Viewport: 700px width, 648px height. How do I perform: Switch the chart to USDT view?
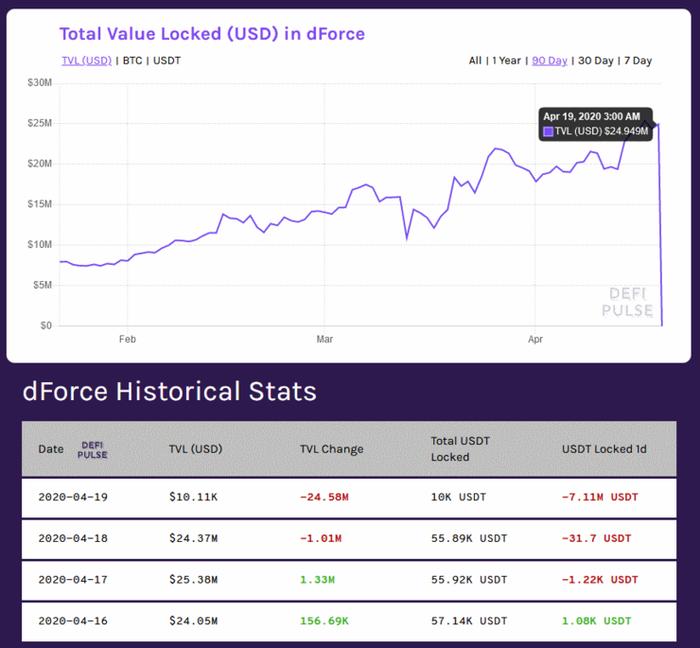[167, 60]
